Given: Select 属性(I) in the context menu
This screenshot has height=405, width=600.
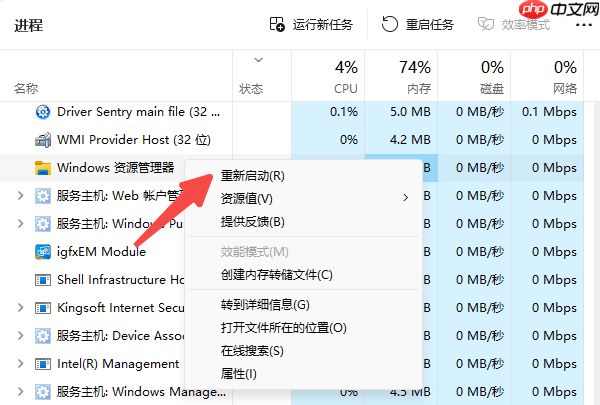Looking at the screenshot, I should pyautogui.click(x=238, y=374).
